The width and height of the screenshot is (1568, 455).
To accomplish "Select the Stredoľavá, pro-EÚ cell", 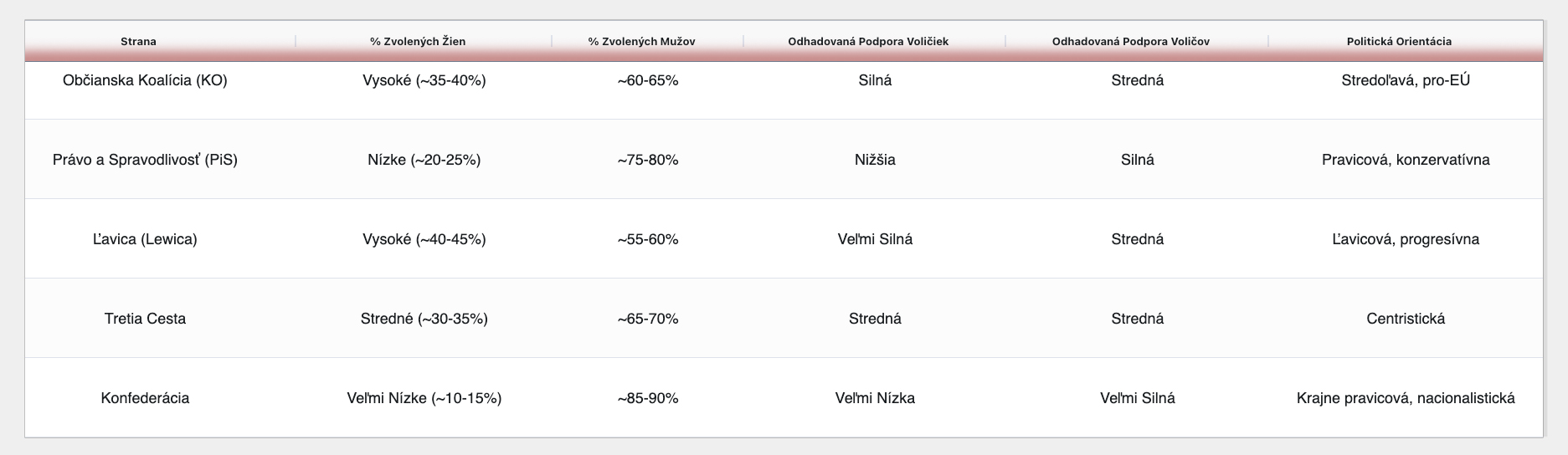I will 1405,81.
